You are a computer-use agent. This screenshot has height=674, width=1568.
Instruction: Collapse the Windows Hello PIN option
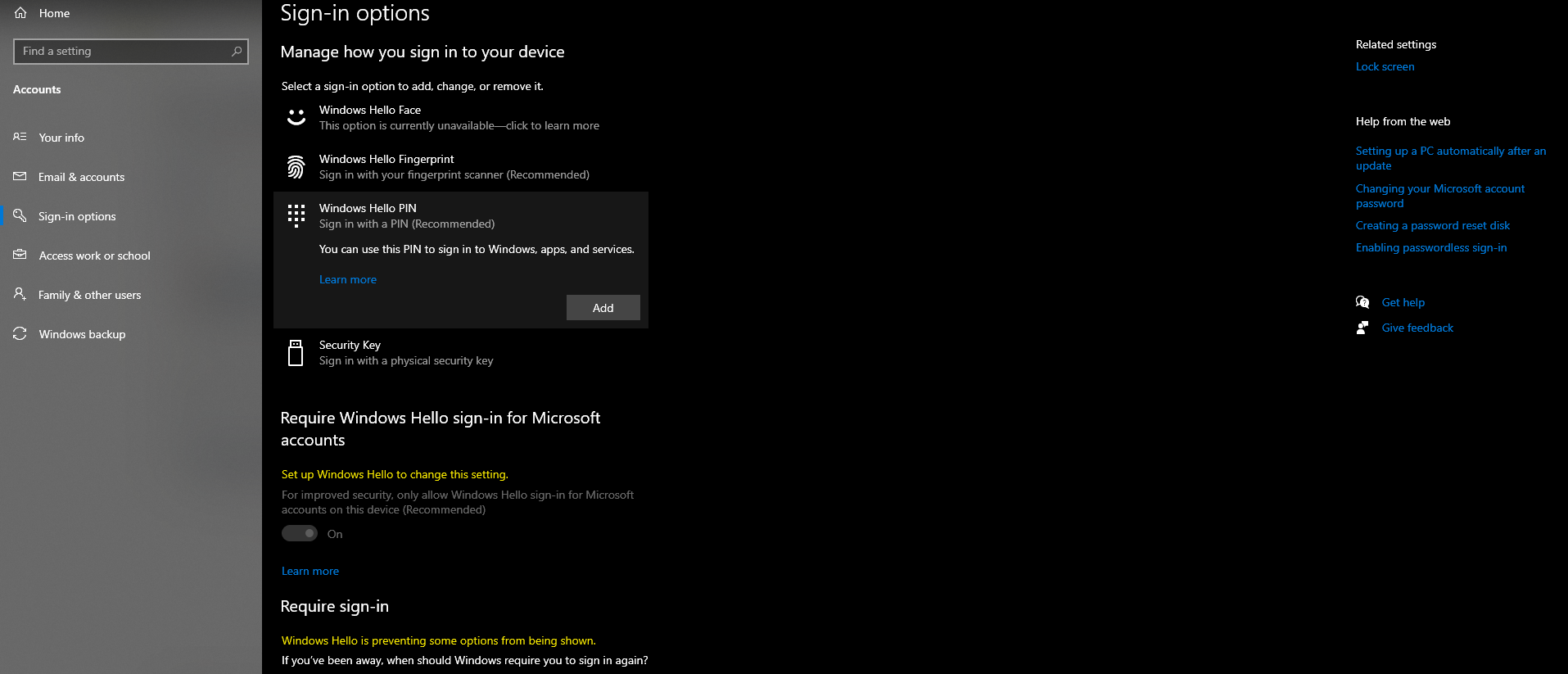[x=461, y=216]
